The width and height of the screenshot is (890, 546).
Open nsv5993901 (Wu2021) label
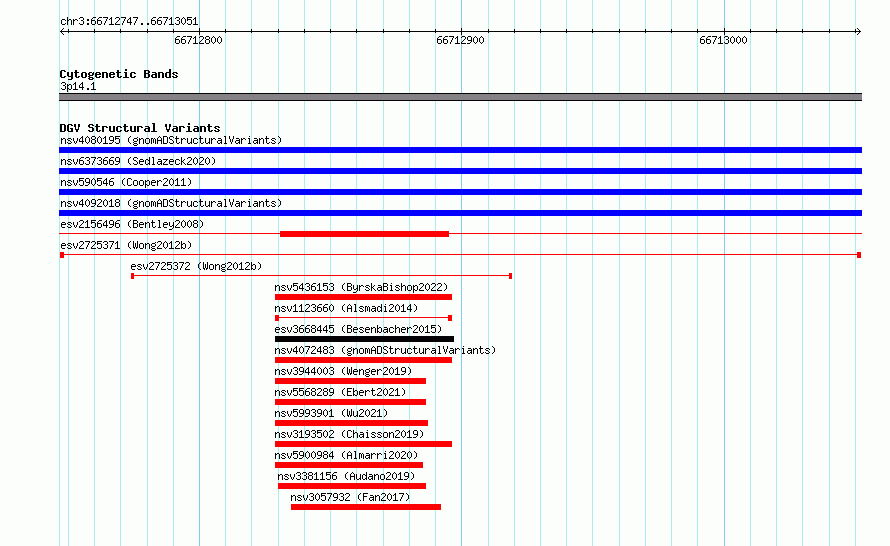coord(331,413)
